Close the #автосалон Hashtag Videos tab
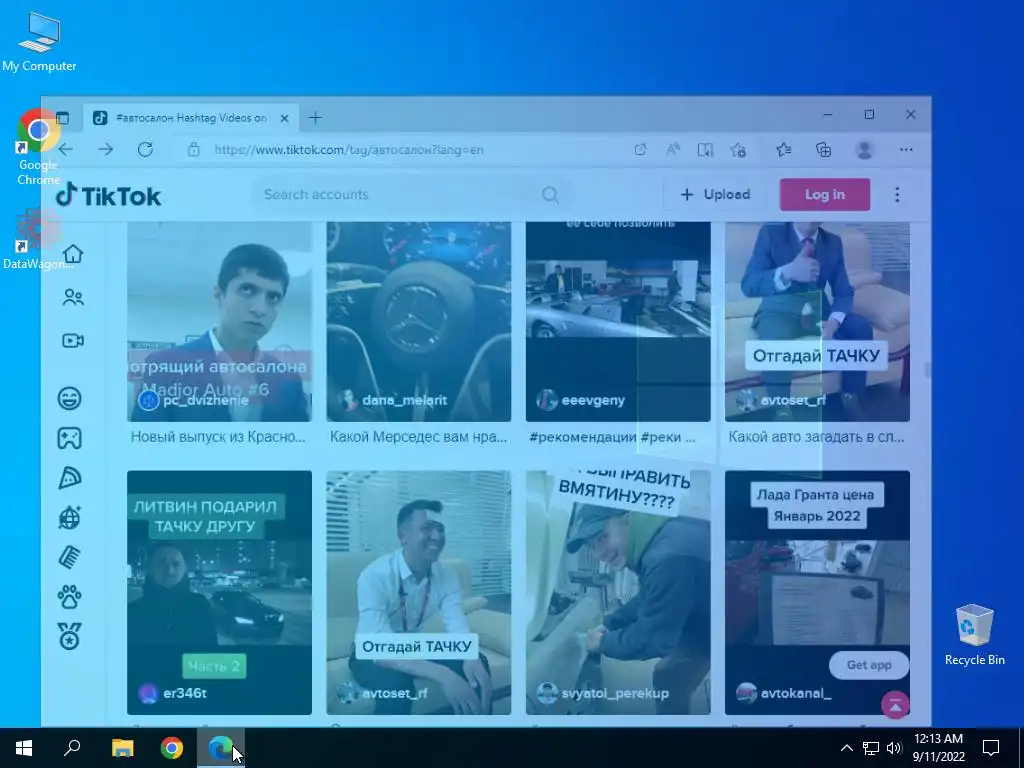 pyautogui.click(x=284, y=118)
